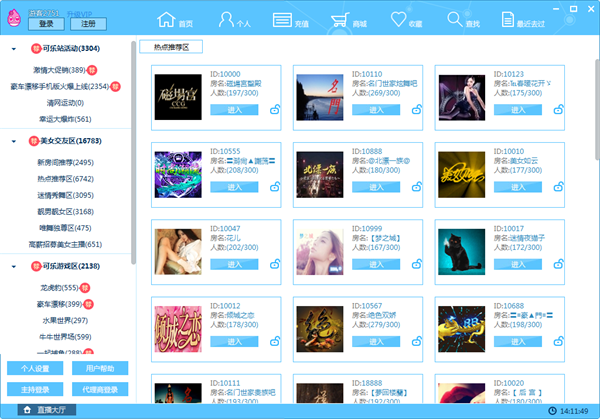Image resolution: width=600 pixels, height=419 pixels.
Task: Select 清网运动(0) category
Action: coord(65,103)
